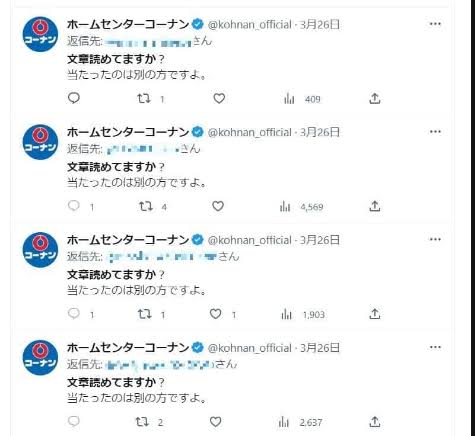475x436 pixels.
Task: Retweet the tweet with 409 views
Action: click(x=144, y=98)
